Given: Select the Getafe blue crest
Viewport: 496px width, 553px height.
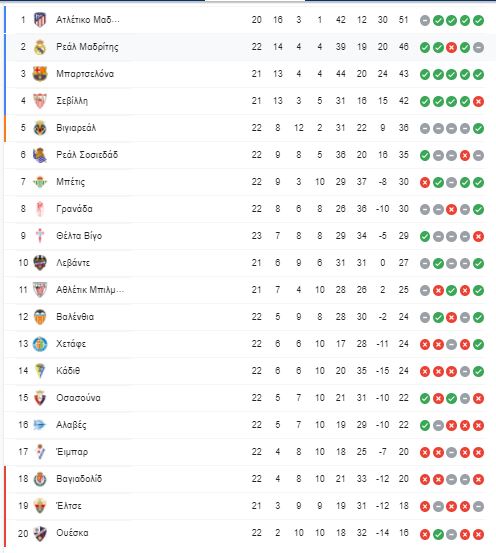Looking at the screenshot, I should coord(40,344).
